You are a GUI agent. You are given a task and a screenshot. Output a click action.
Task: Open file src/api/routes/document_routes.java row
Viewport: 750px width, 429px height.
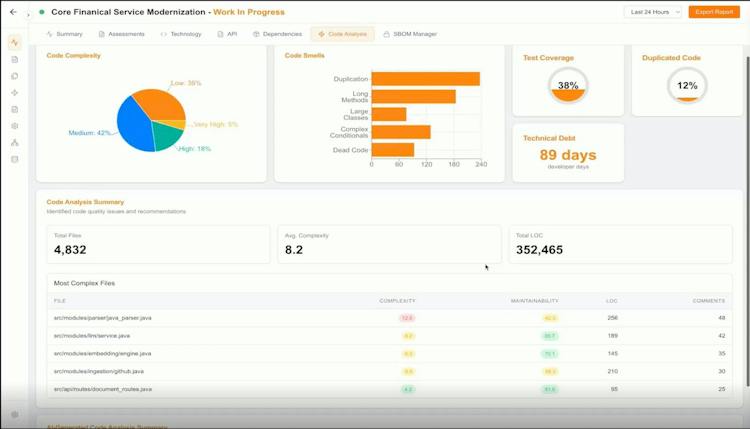point(389,389)
